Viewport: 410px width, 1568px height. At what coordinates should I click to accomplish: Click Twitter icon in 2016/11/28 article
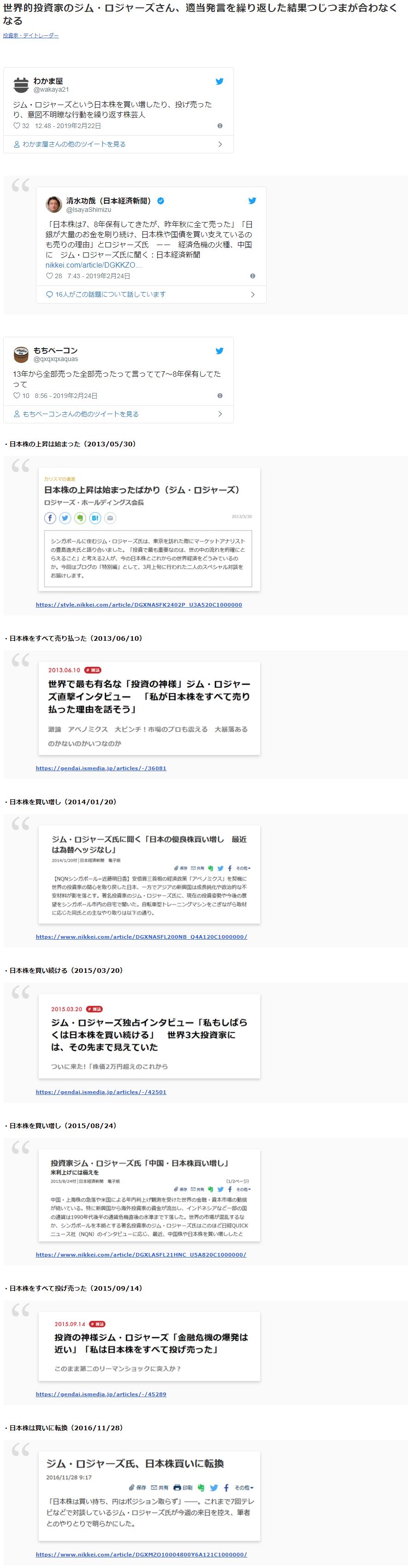(214, 1488)
